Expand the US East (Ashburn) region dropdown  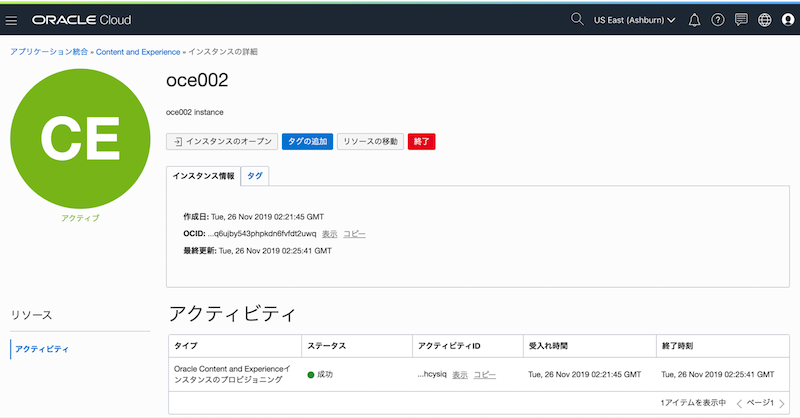coord(634,20)
